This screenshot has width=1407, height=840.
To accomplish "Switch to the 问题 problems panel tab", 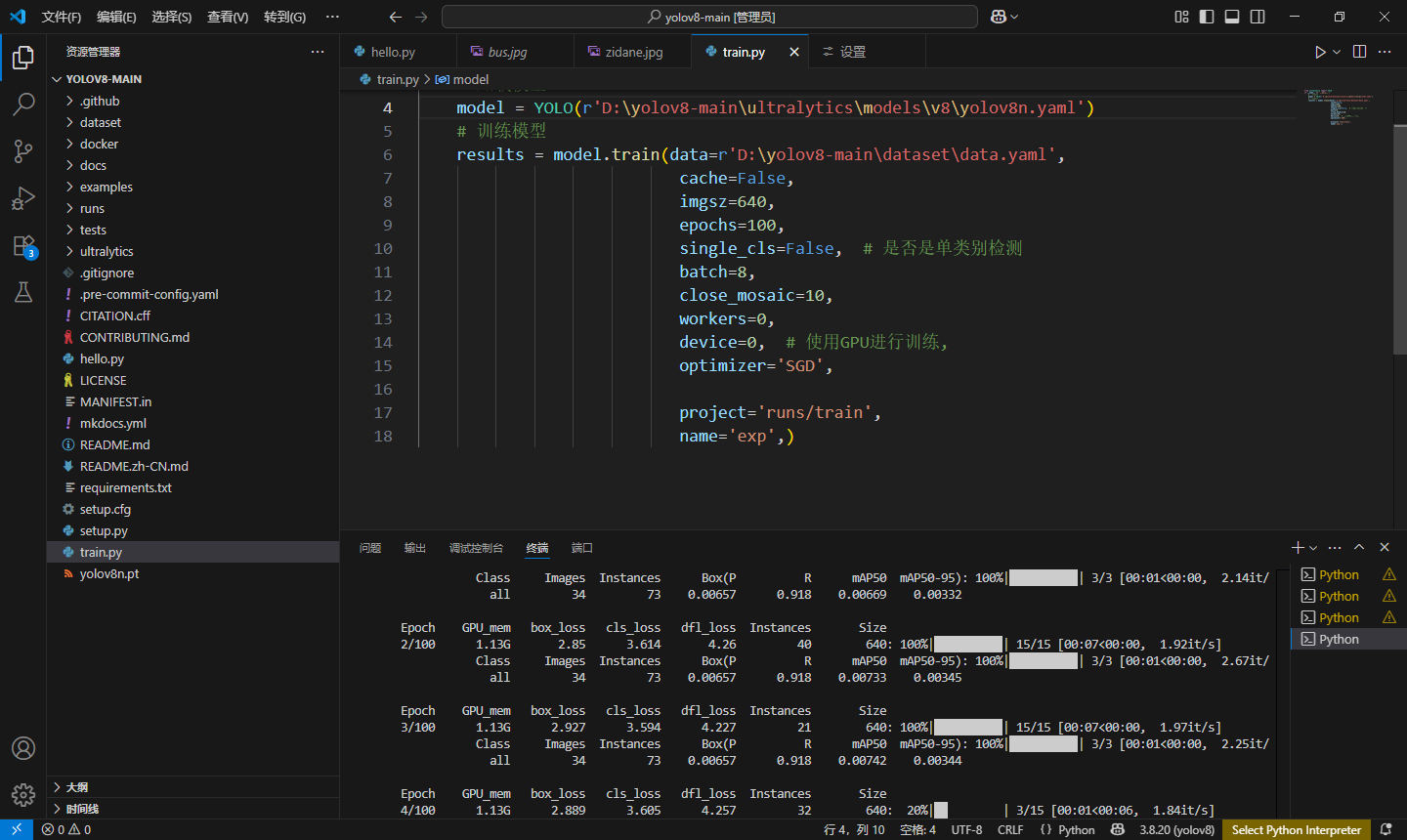I will tap(370, 548).
